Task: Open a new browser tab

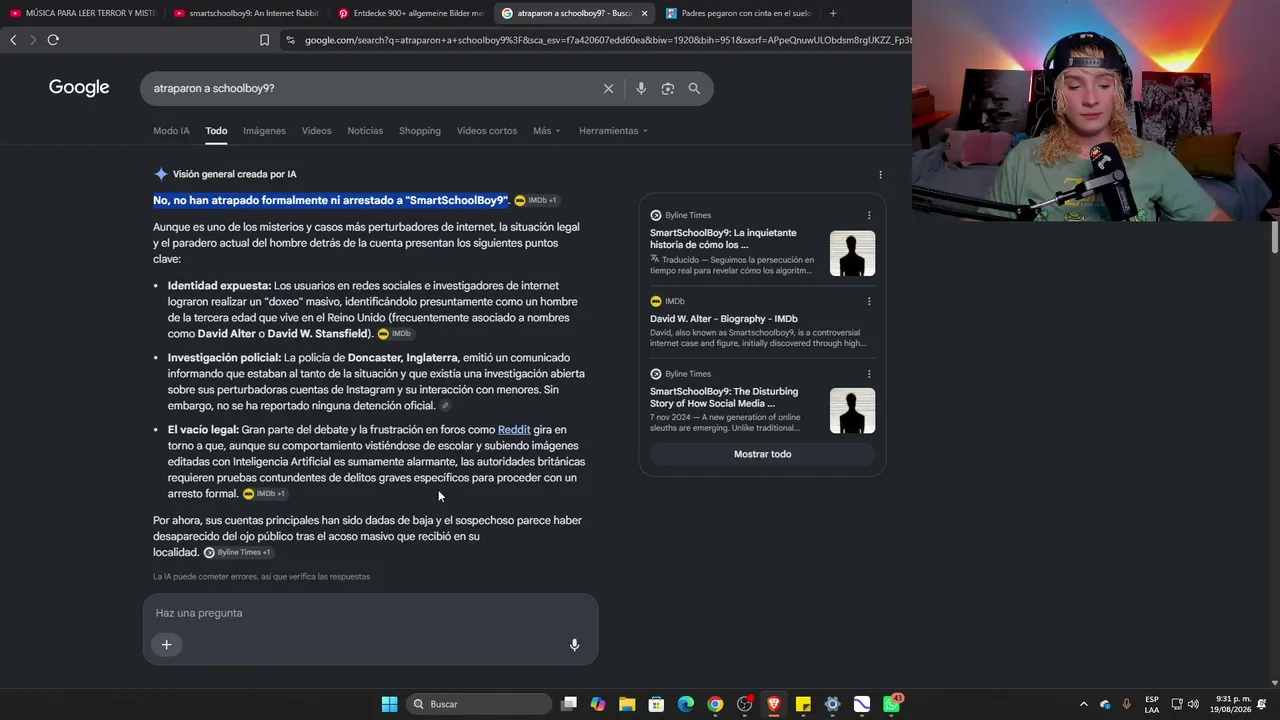Action: [x=833, y=13]
